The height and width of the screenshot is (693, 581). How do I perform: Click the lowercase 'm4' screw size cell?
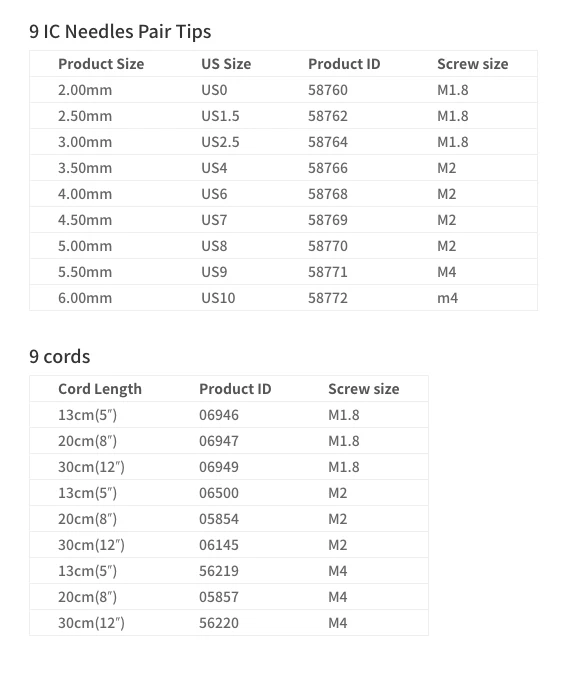click(x=448, y=298)
